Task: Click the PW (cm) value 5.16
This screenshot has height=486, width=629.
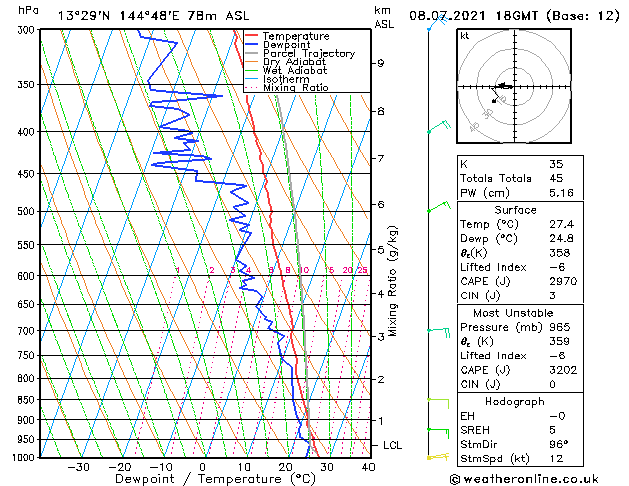Action: [x=561, y=193]
